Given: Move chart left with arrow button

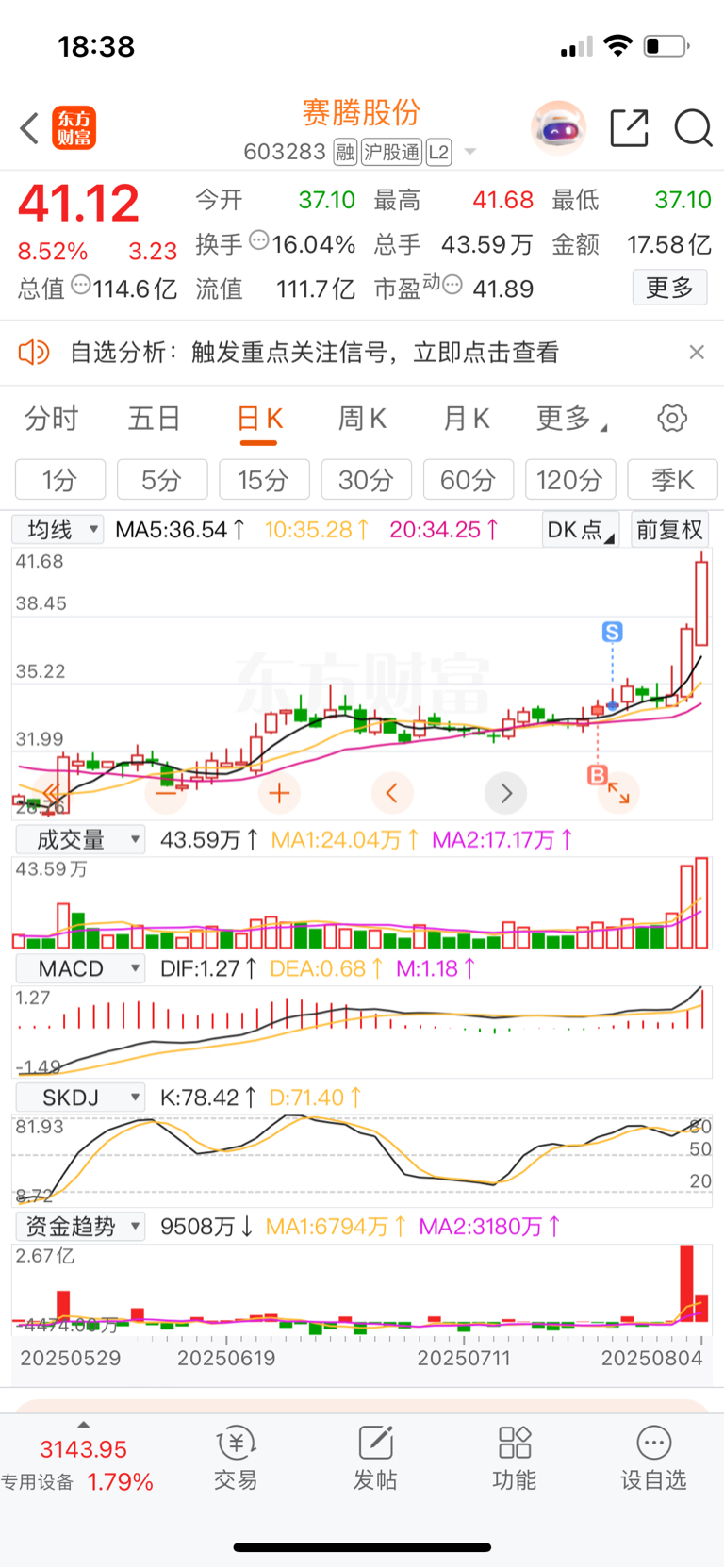Looking at the screenshot, I should (392, 793).
